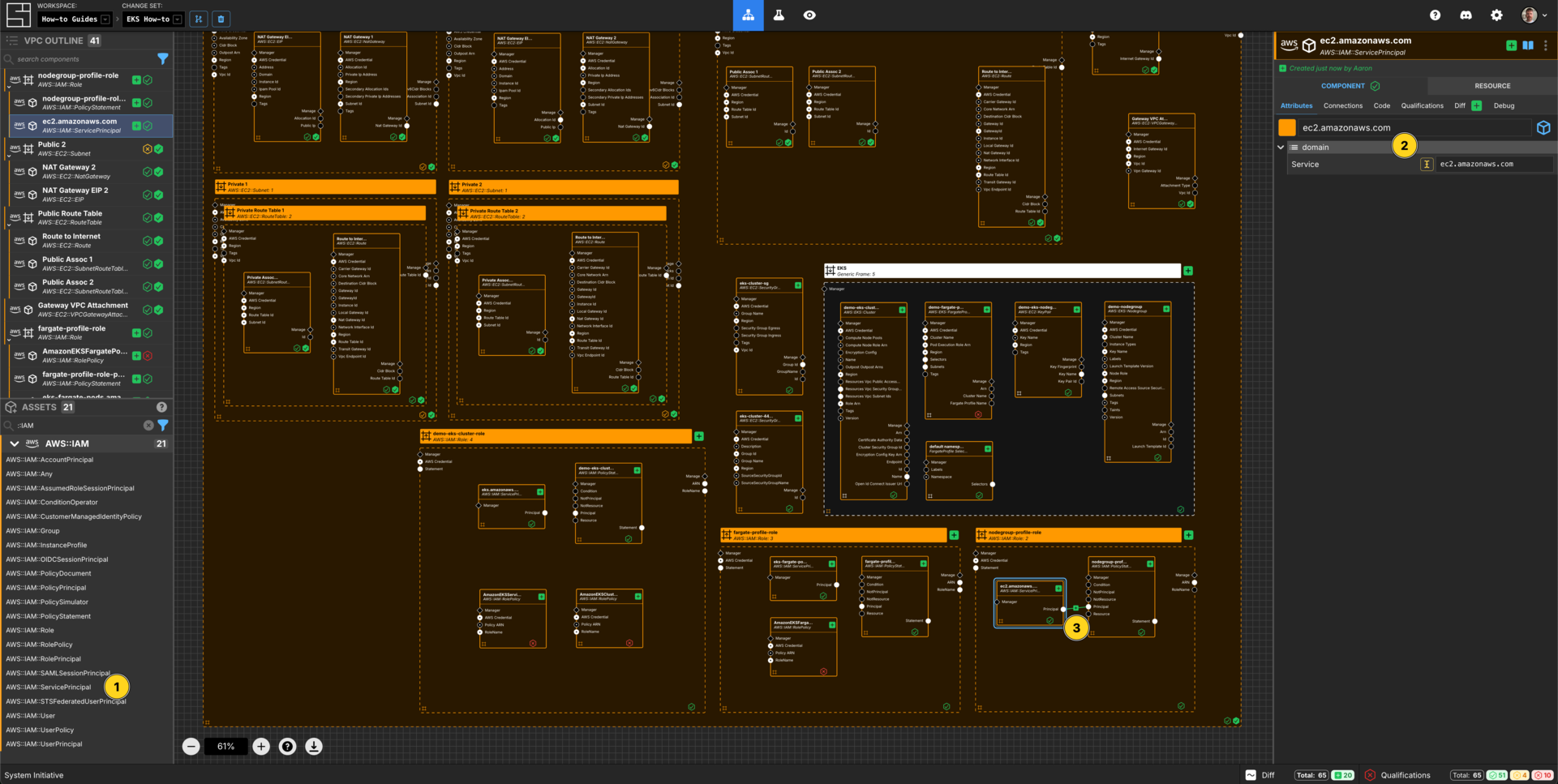The image size is (1558, 784).
Task: Open the EKS How-to change set dropdown
Action: pos(154,19)
